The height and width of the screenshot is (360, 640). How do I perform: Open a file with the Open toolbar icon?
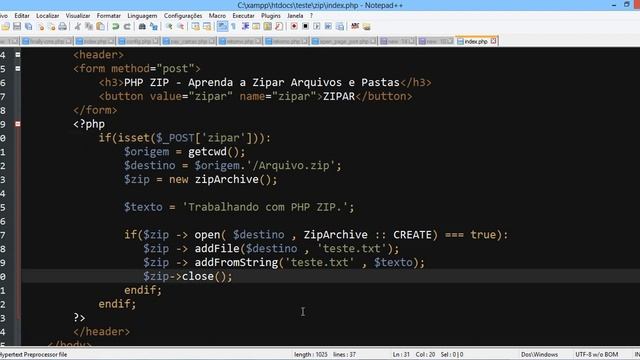coord(6,27)
